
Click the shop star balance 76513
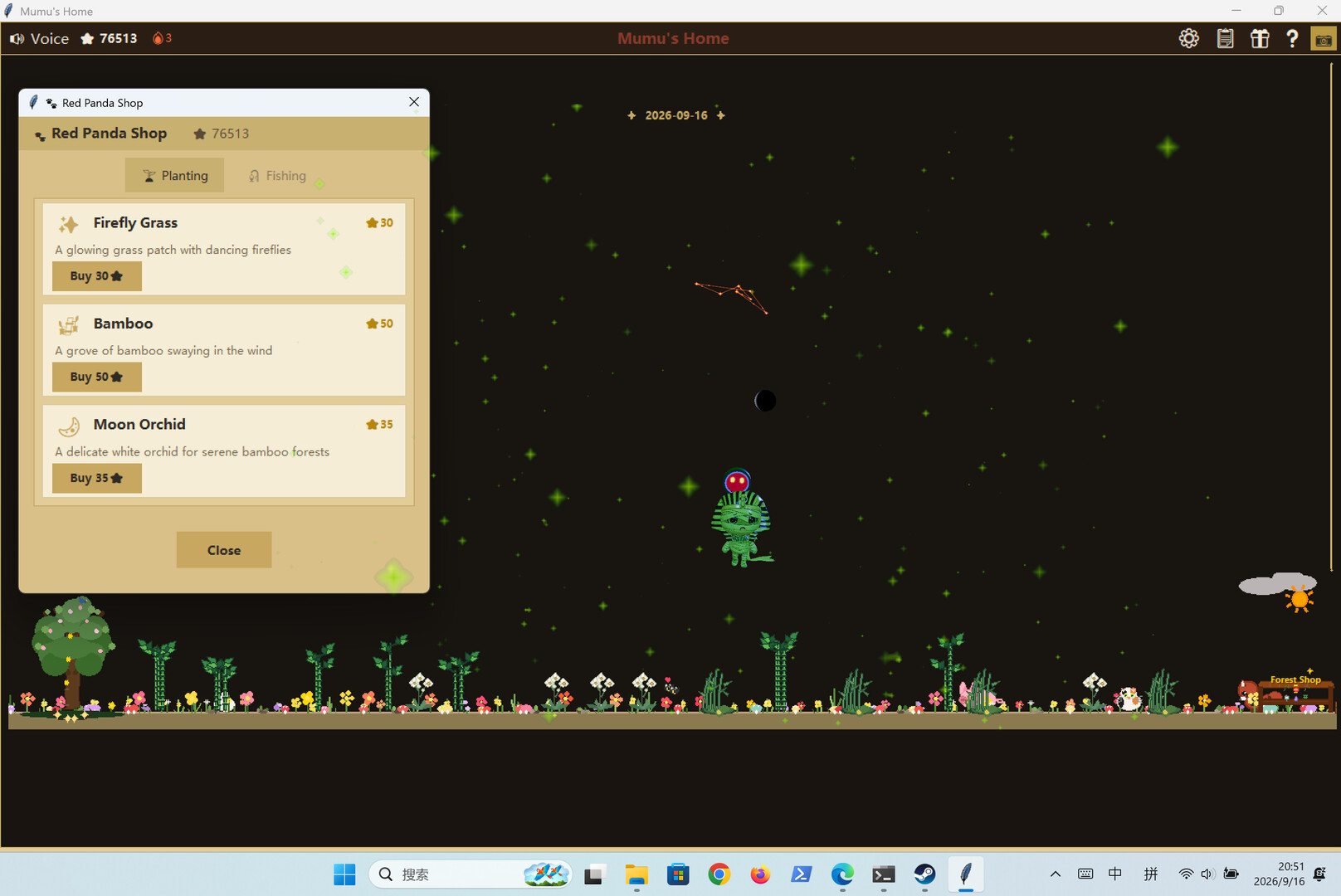pyautogui.click(x=222, y=134)
